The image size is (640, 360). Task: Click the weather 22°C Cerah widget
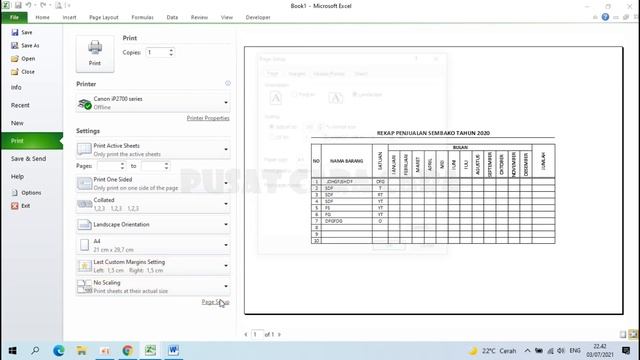coord(493,351)
